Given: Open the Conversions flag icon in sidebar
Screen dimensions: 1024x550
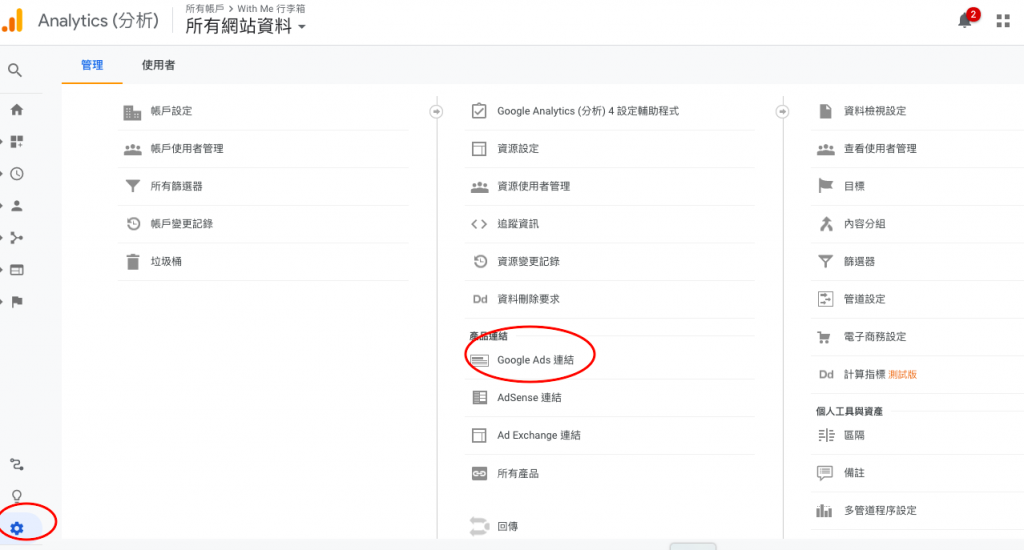Looking at the screenshot, I should (17, 302).
